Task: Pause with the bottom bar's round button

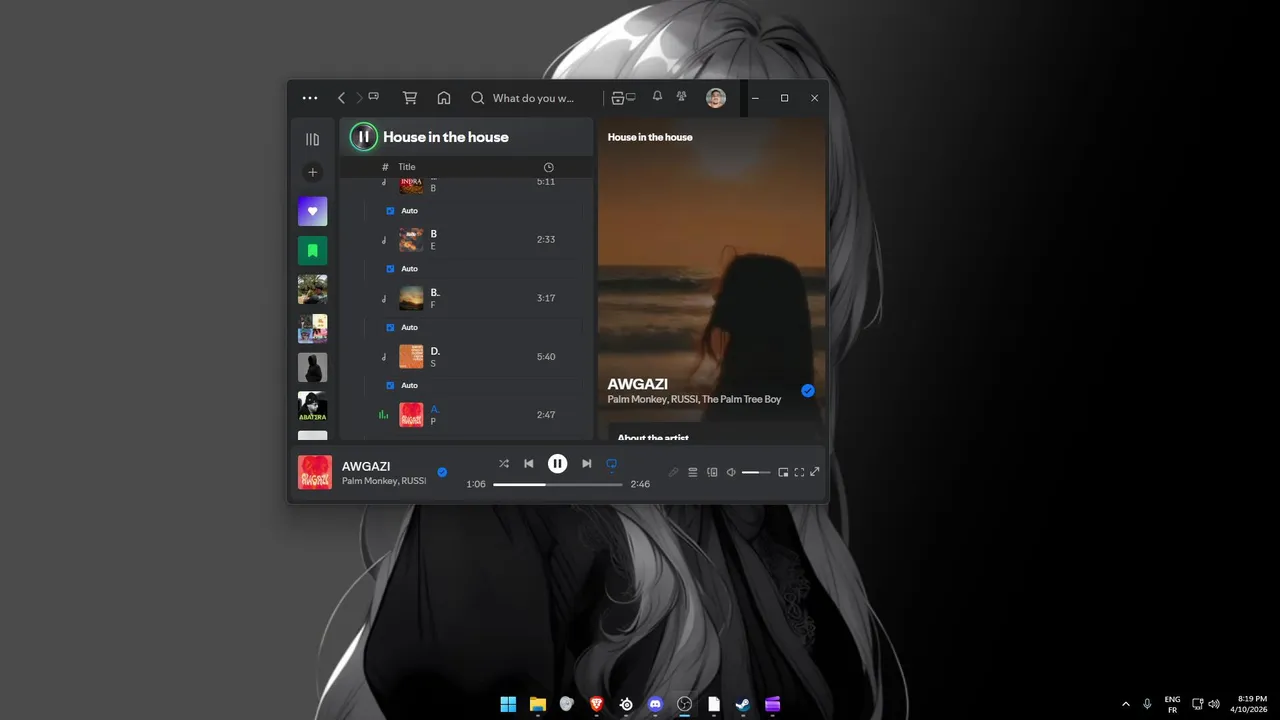Action: pyautogui.click(x=558, y=463)
